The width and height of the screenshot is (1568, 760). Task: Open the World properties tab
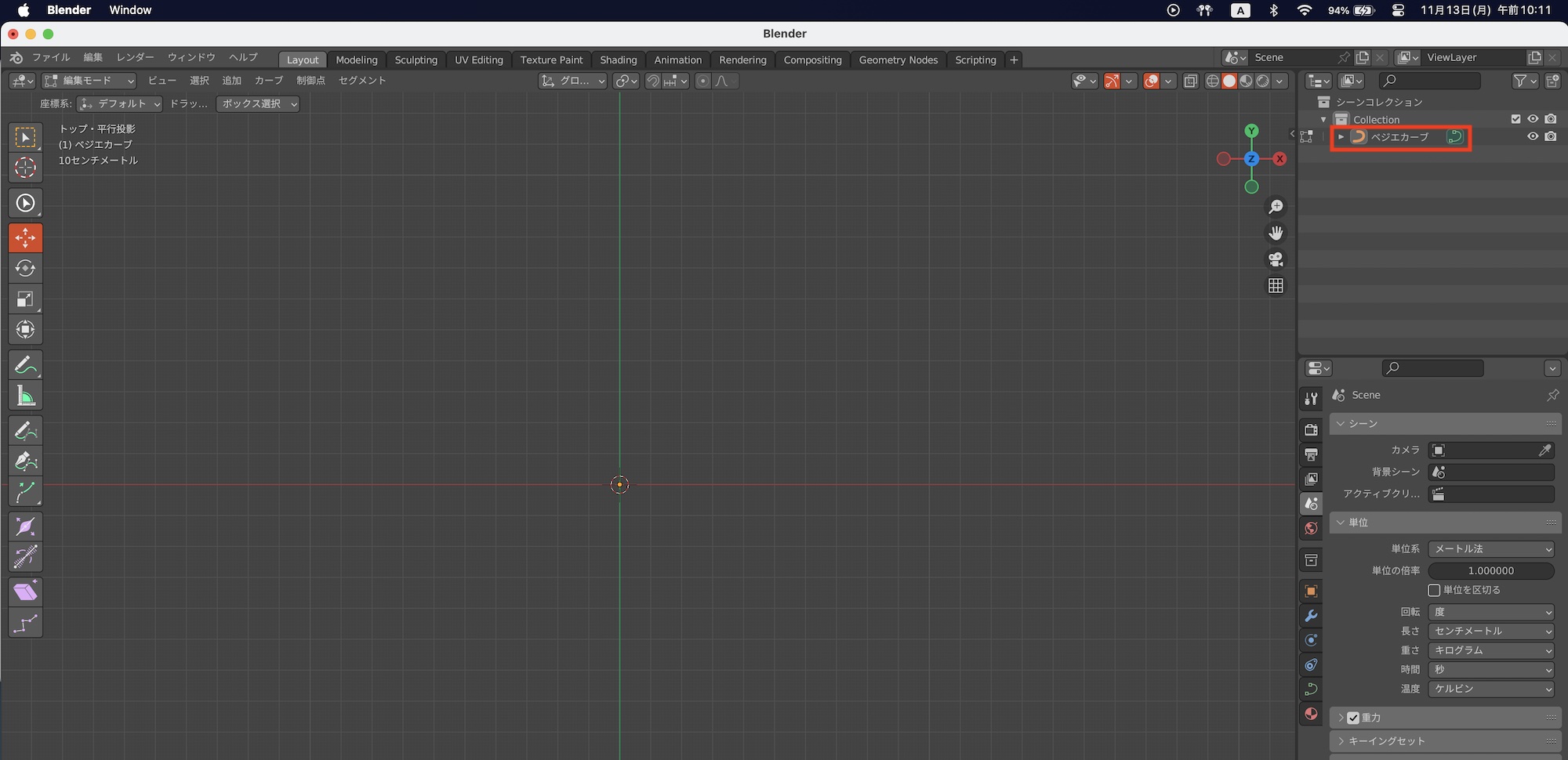click(x=1311, y=529)
